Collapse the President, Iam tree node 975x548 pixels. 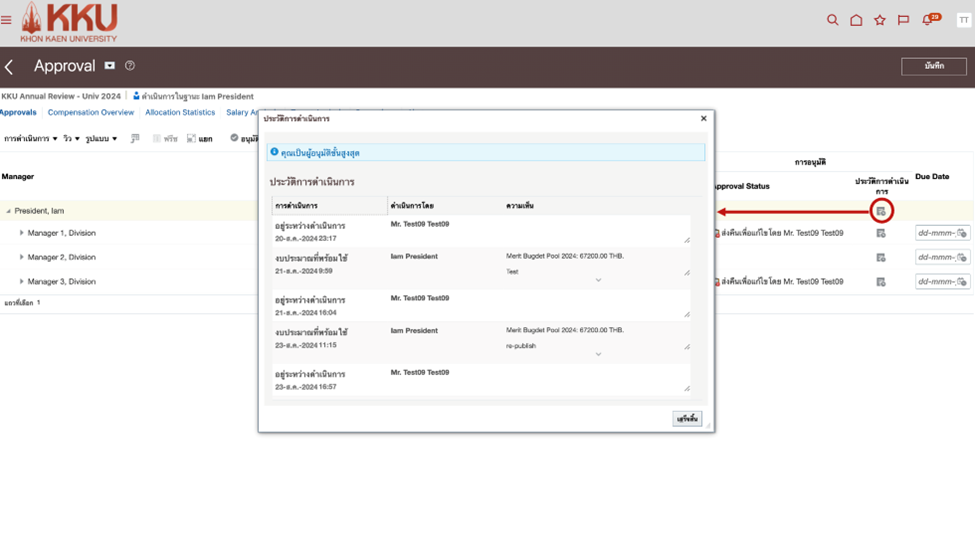(x=8, y=211)
